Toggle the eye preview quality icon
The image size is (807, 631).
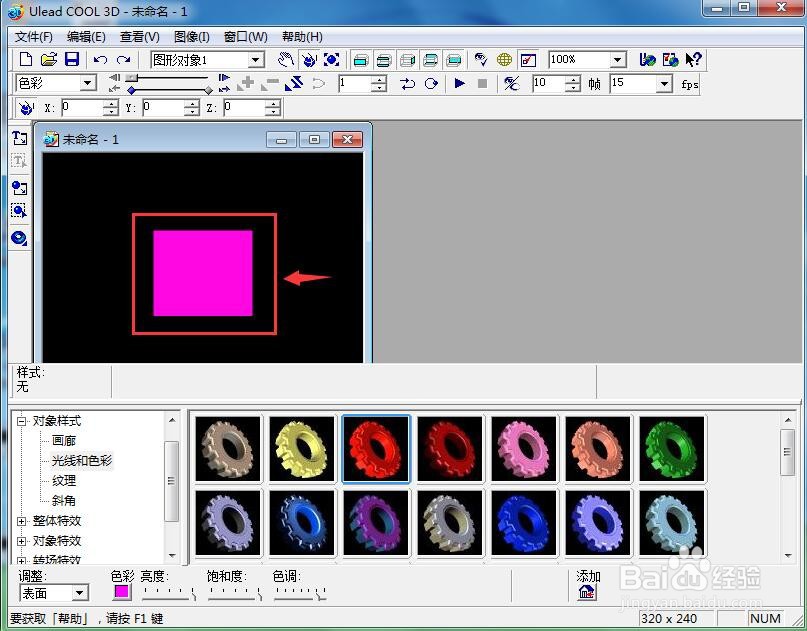481,60
